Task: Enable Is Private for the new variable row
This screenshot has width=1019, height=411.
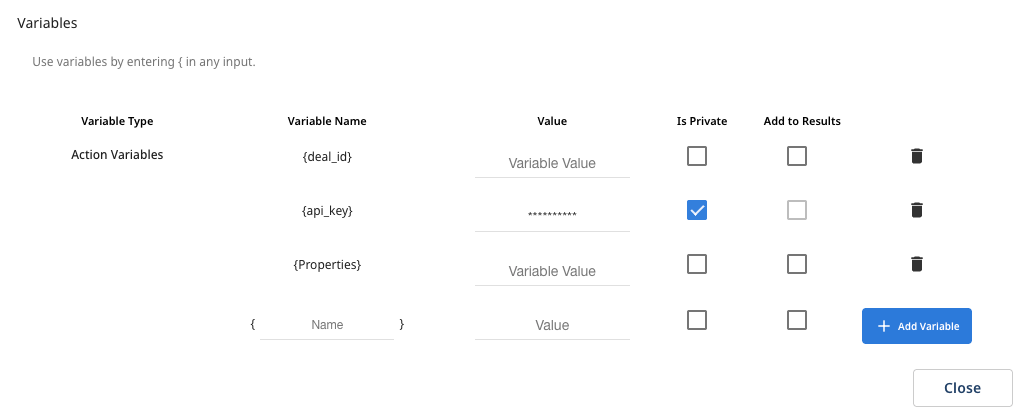Action: click(x=697, y=320)
